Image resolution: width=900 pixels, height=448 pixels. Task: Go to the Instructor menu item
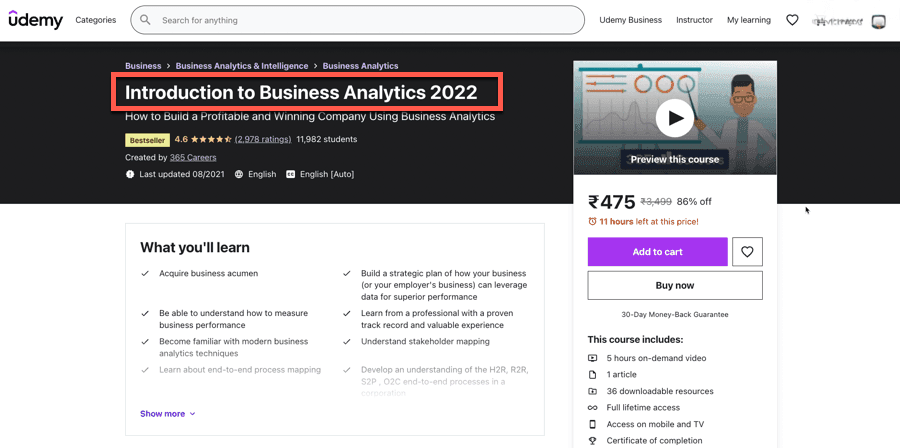pos(694,20)
